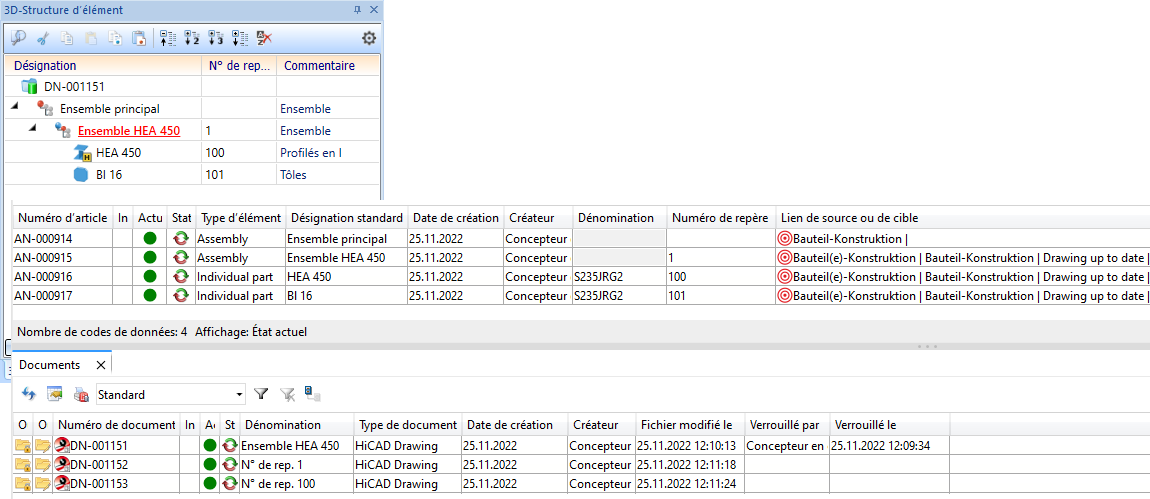Viewport: 1150px width, 499px height.
Task: Open the settings gear in 3D-Structure panel
Action: tap(369, 38)
